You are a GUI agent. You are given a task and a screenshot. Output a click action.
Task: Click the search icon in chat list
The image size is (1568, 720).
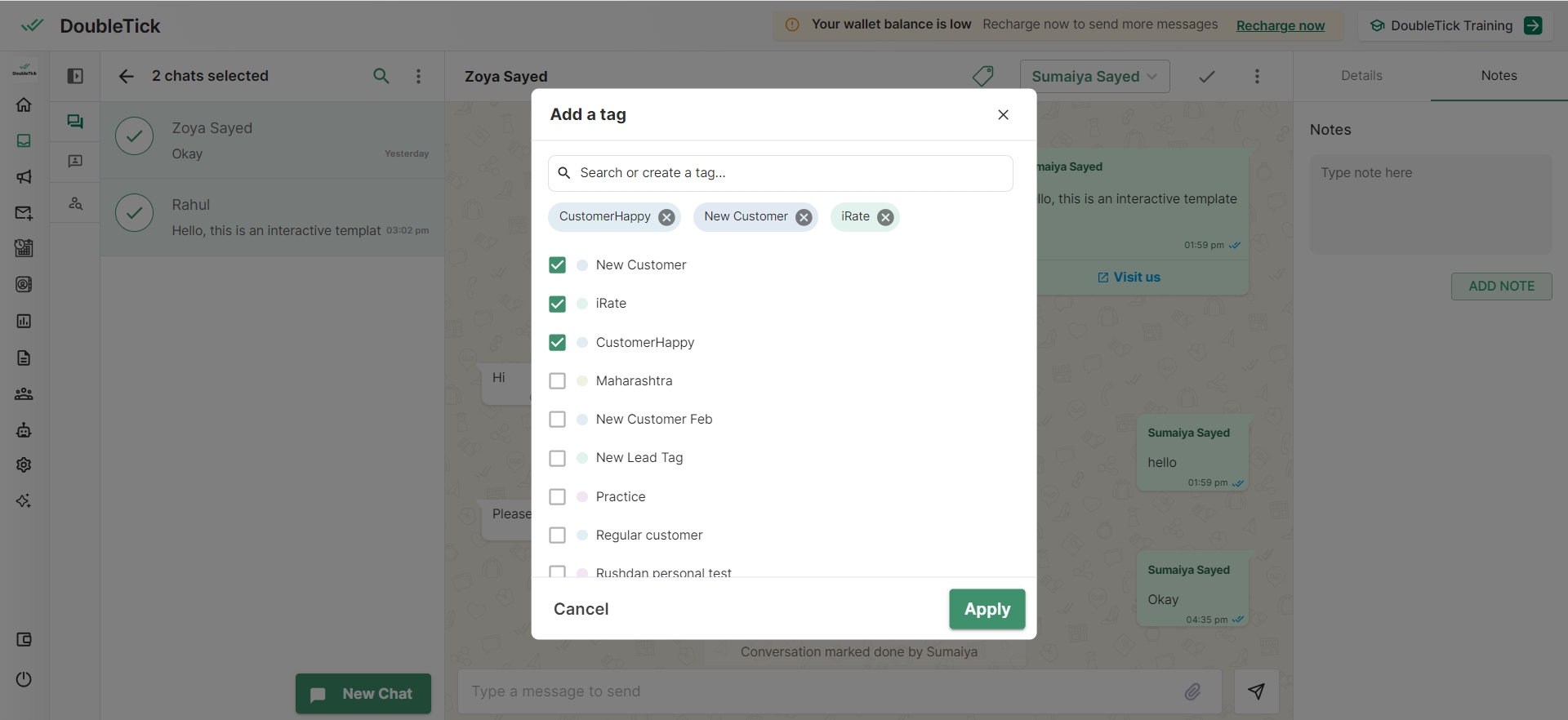click(381, 76)
